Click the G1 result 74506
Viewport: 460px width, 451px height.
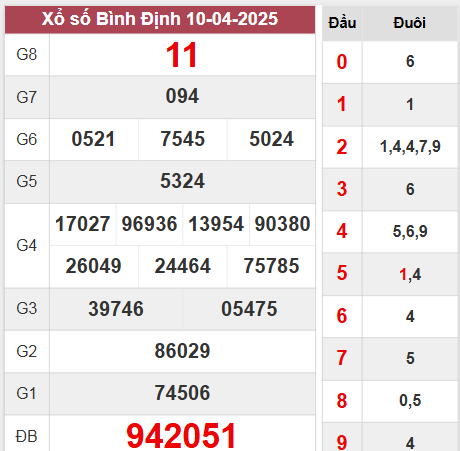coord(182,393)
